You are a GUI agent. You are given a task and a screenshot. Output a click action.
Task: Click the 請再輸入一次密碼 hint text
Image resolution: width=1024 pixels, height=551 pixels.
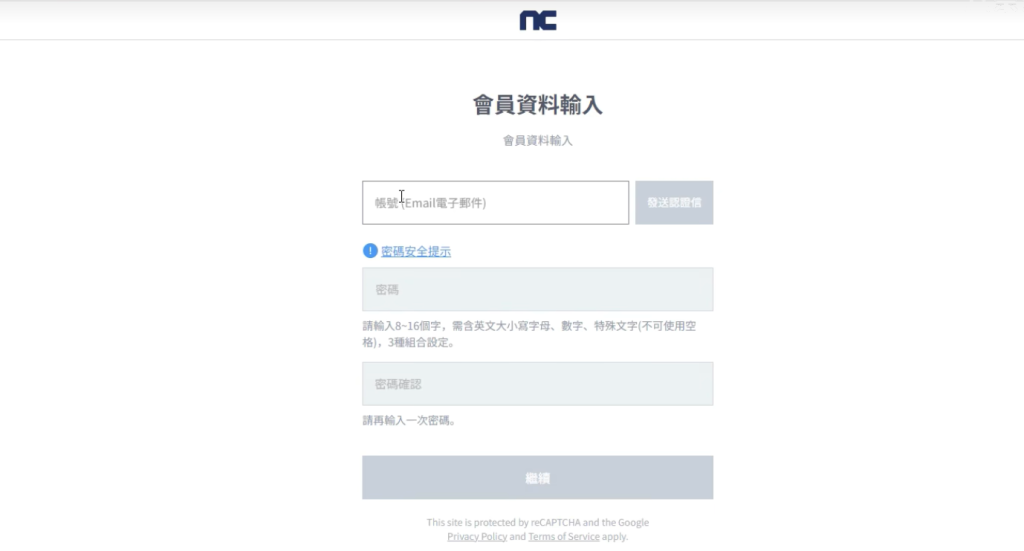[409, 421]
